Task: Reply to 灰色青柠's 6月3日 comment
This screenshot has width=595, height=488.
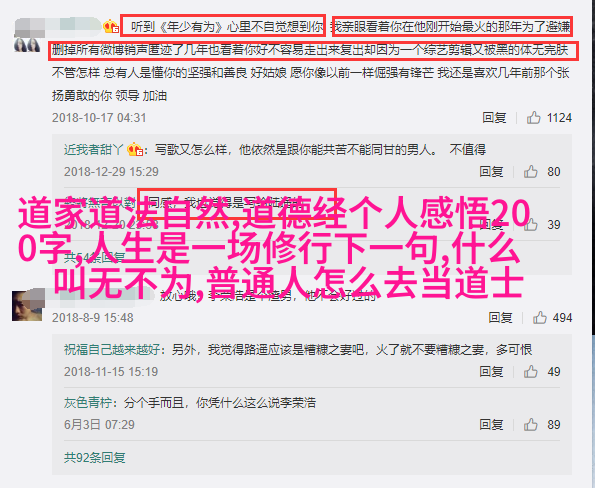Action: click(491, 424)
